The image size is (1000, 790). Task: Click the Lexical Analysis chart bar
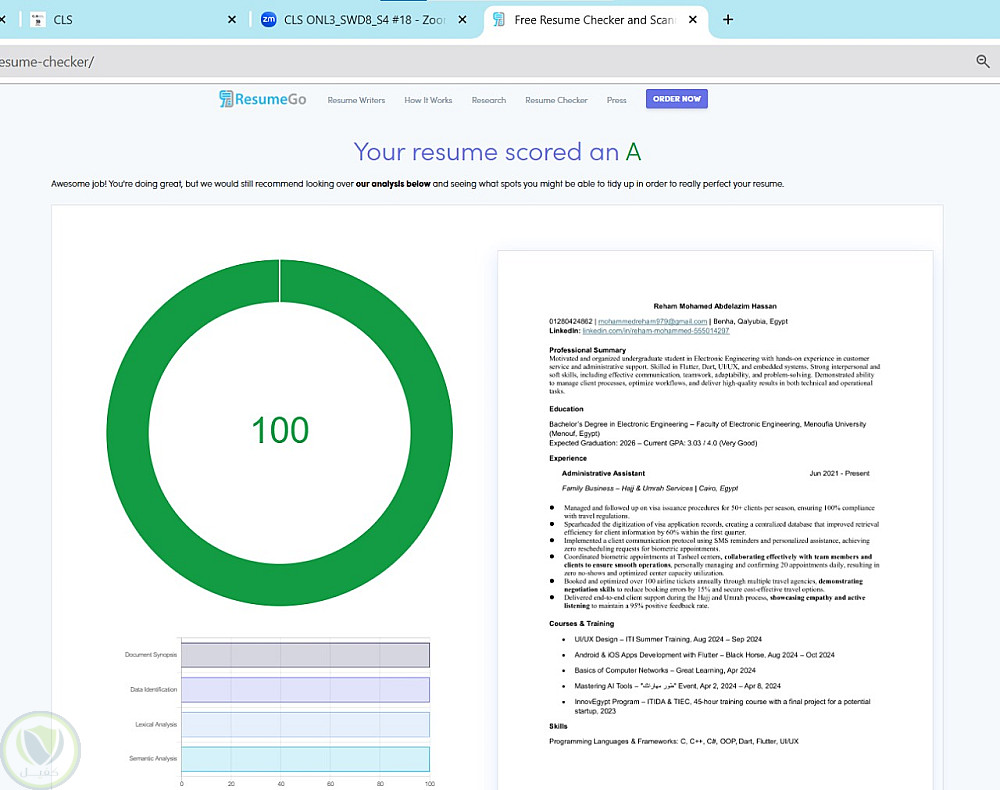(x=305, y=724)
